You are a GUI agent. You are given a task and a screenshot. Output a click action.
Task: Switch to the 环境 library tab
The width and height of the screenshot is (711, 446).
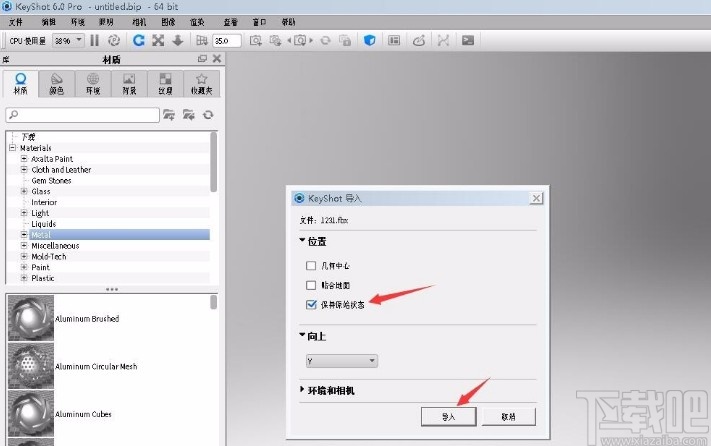click(x=93, y=84)
